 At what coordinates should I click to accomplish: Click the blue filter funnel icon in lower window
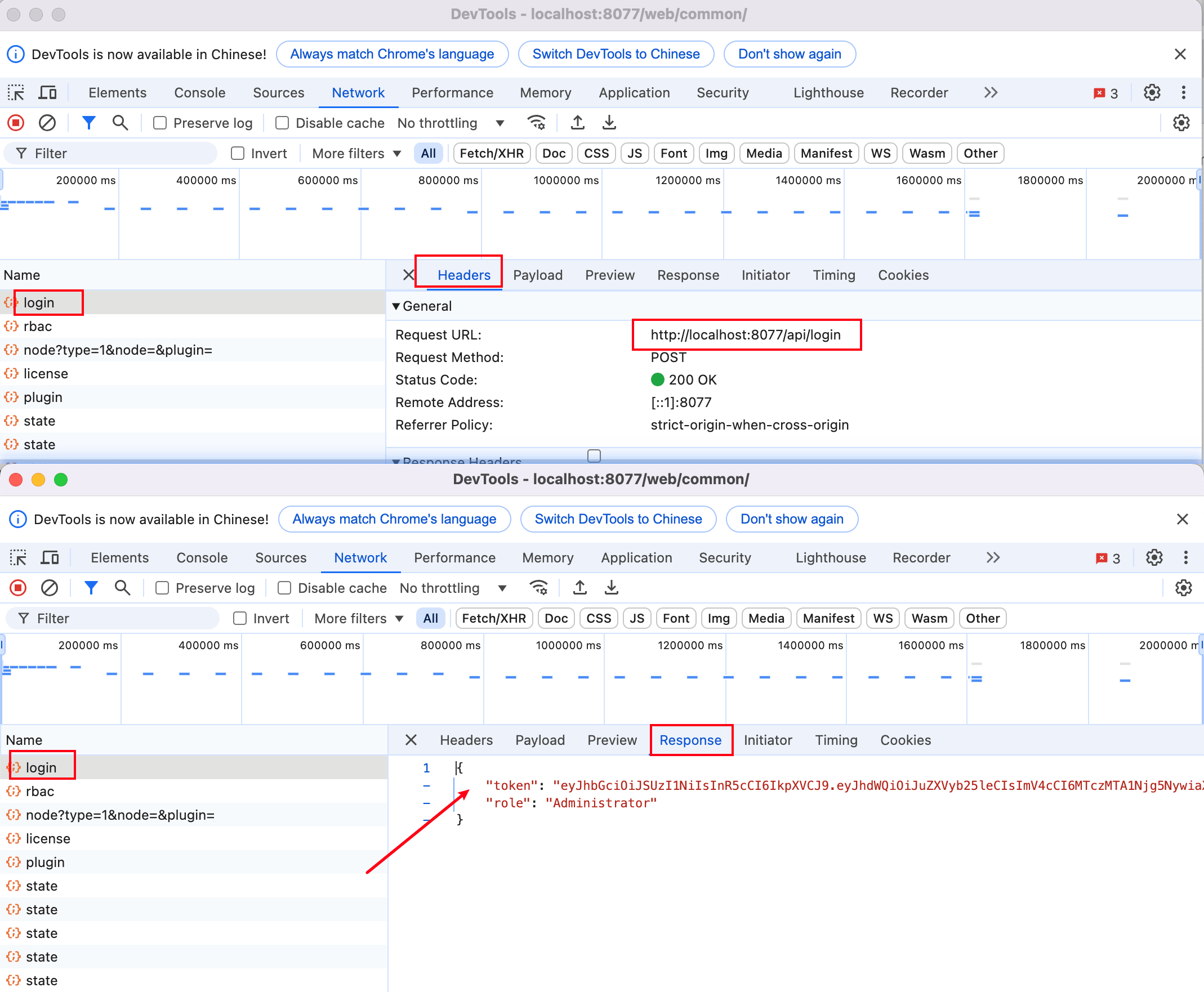(91, 587)
